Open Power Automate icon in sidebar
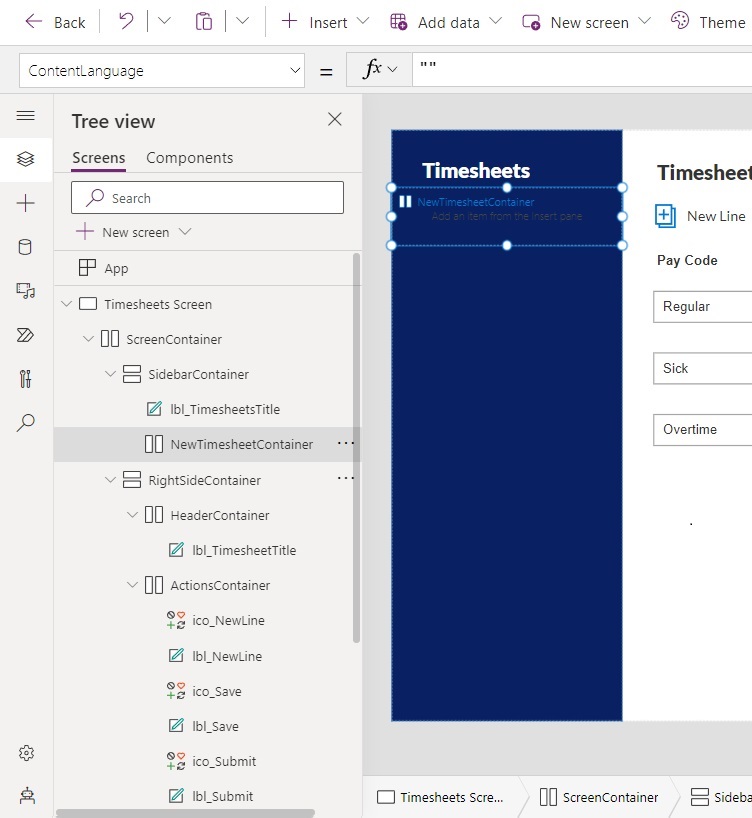The height and width of the screenshot is (818, 752). tap(26, 335)
